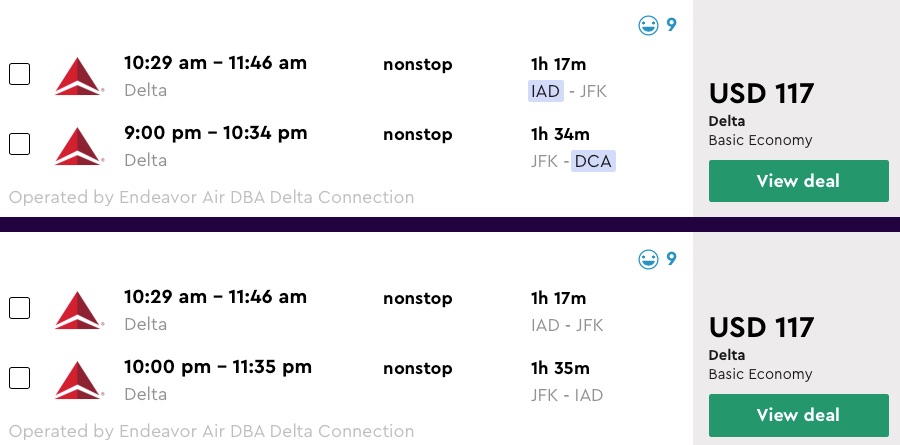Check box for second result's 10:29 am flight

(19, 308)
